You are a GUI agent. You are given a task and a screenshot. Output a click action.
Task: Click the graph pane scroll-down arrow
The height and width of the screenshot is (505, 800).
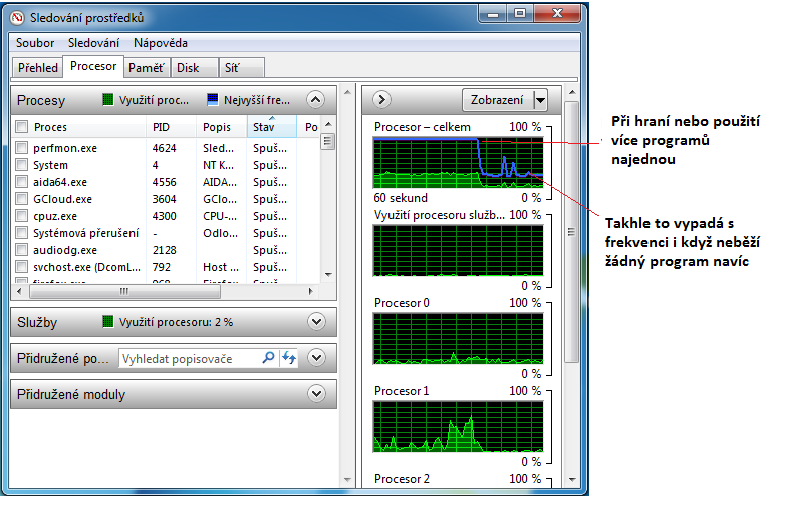point(572,479)
